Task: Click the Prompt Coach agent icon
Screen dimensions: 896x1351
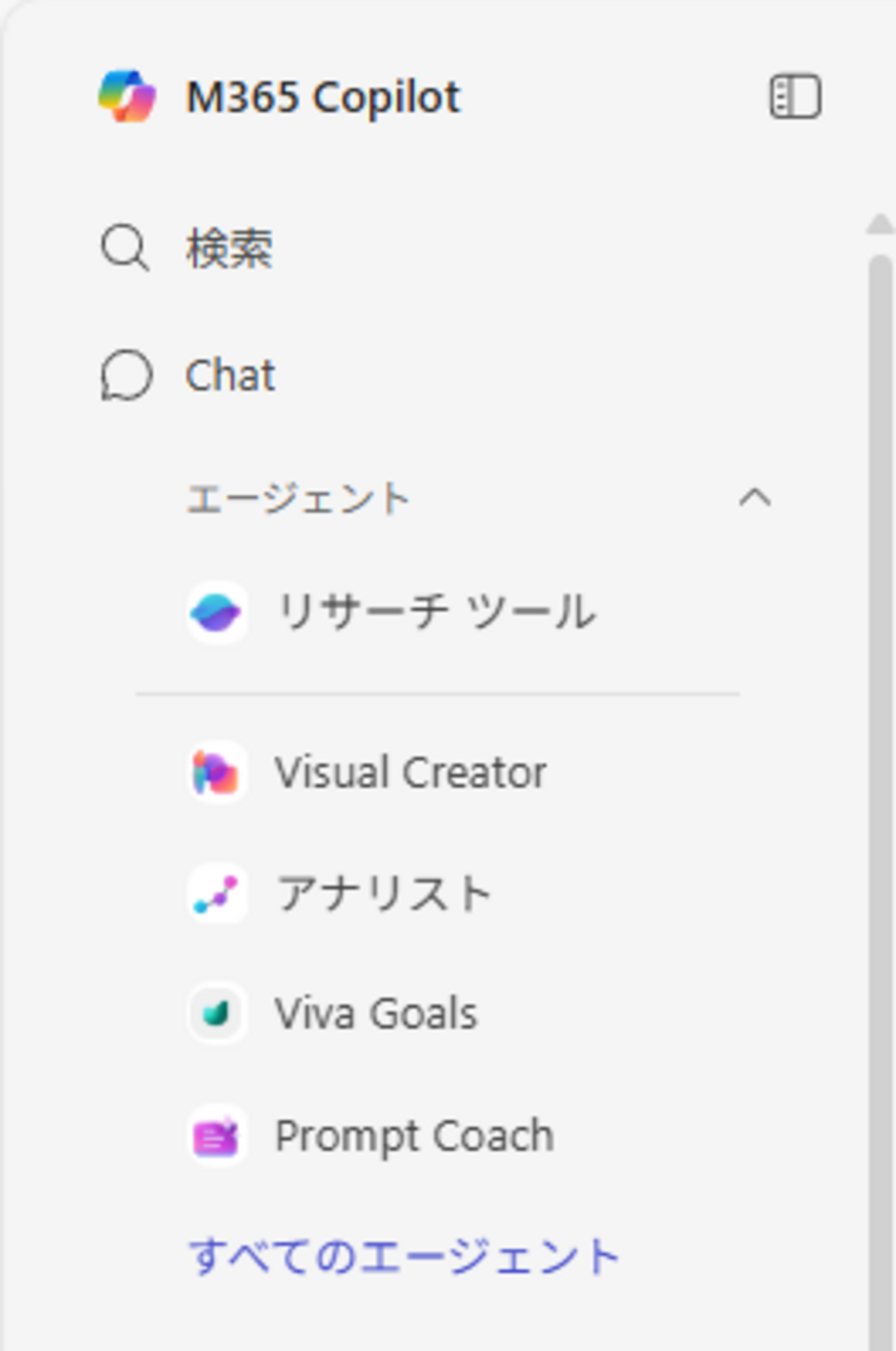Action: click(x=217, y=1136)
